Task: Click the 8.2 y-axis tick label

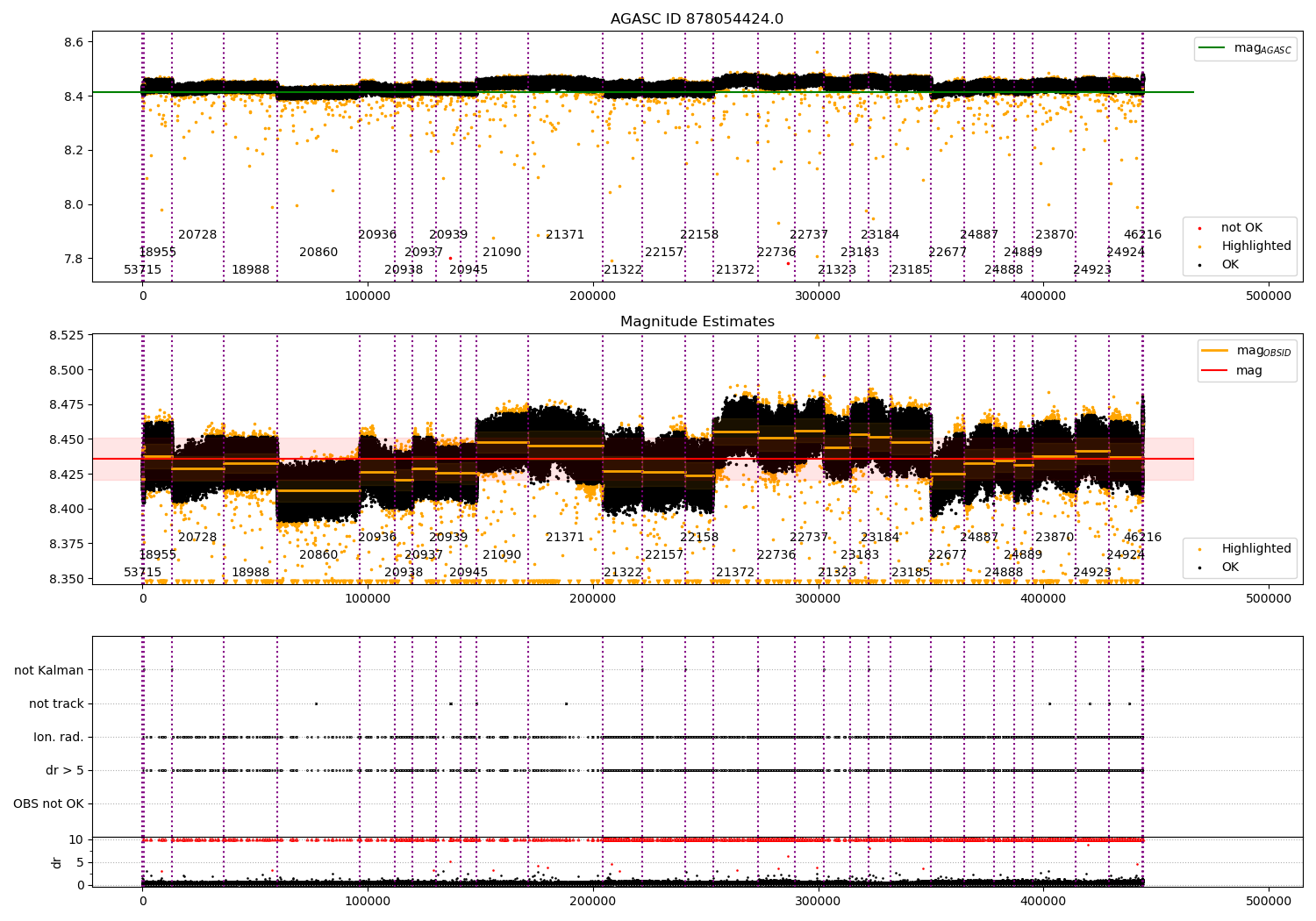Action: (74, 150)
